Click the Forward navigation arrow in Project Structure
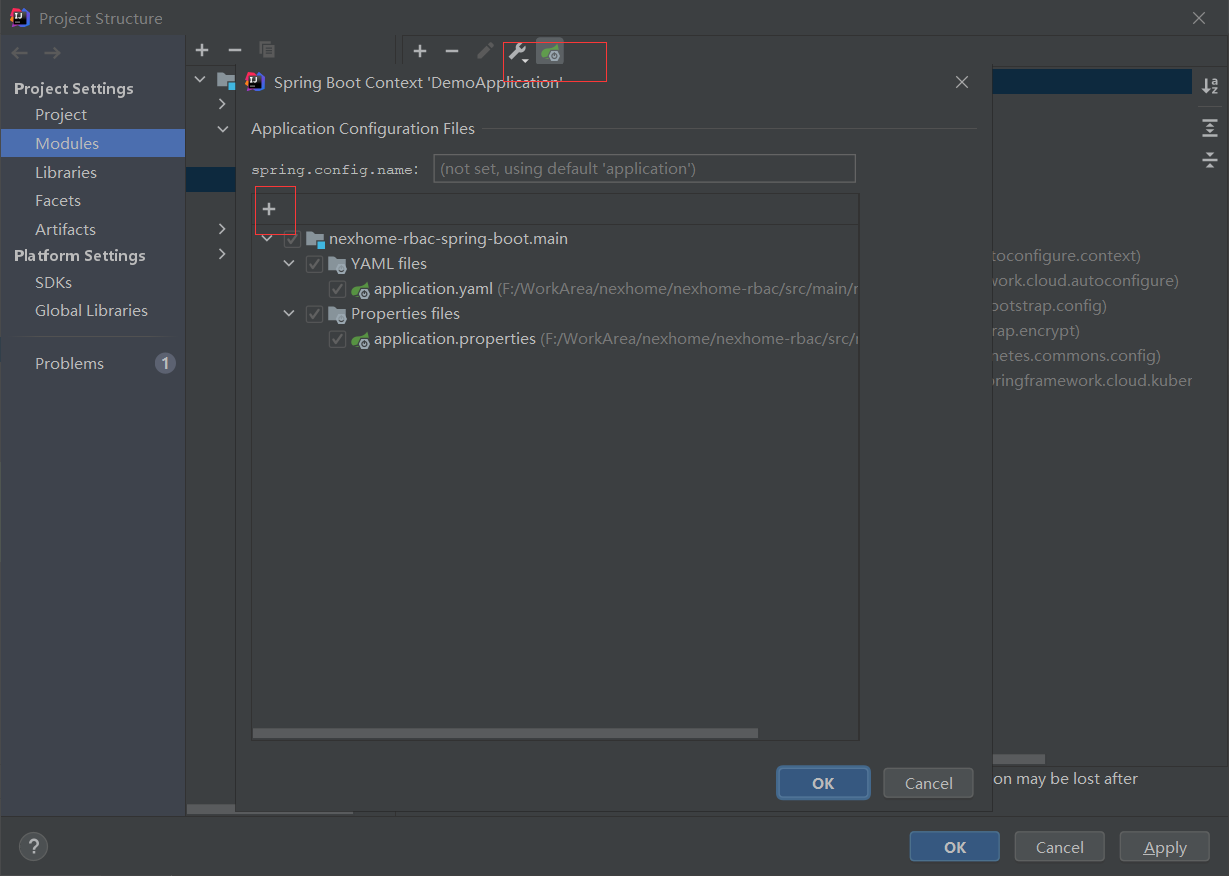 pos(52,52)
